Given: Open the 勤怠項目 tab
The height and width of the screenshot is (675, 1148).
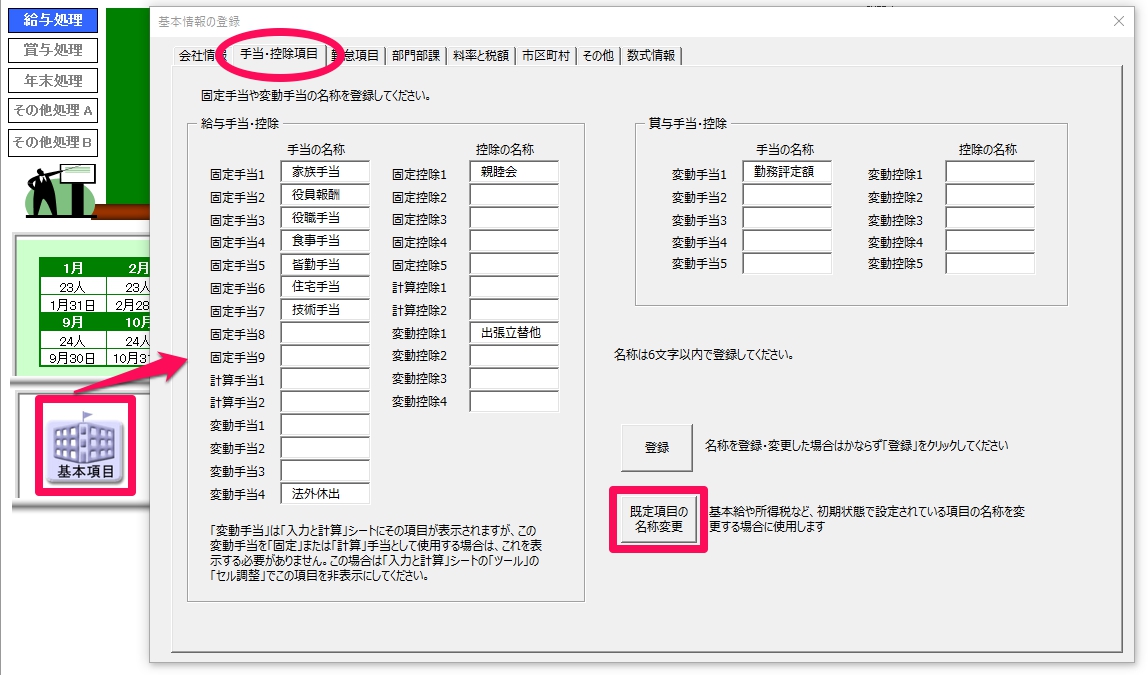Looking at the screenshot, I should [356, 56].
